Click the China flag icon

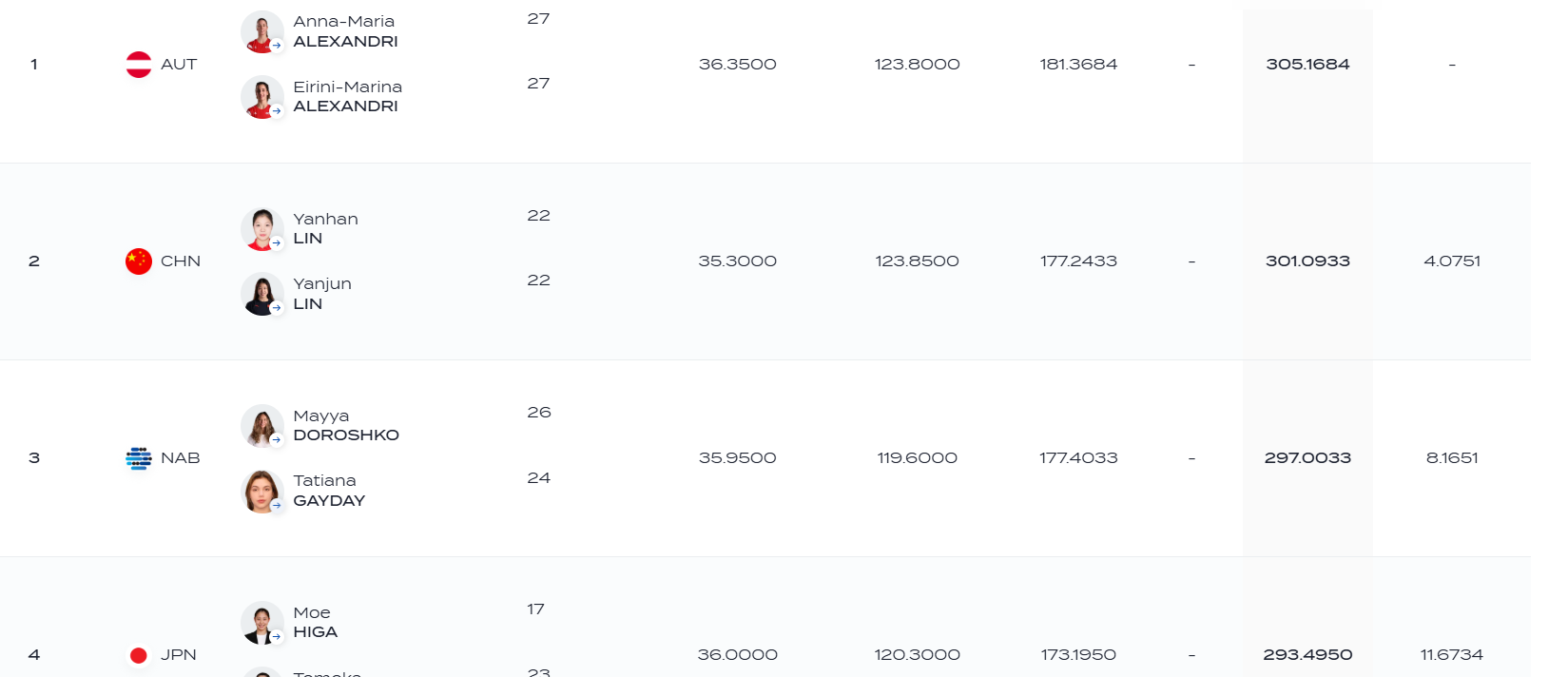(139, 261)
